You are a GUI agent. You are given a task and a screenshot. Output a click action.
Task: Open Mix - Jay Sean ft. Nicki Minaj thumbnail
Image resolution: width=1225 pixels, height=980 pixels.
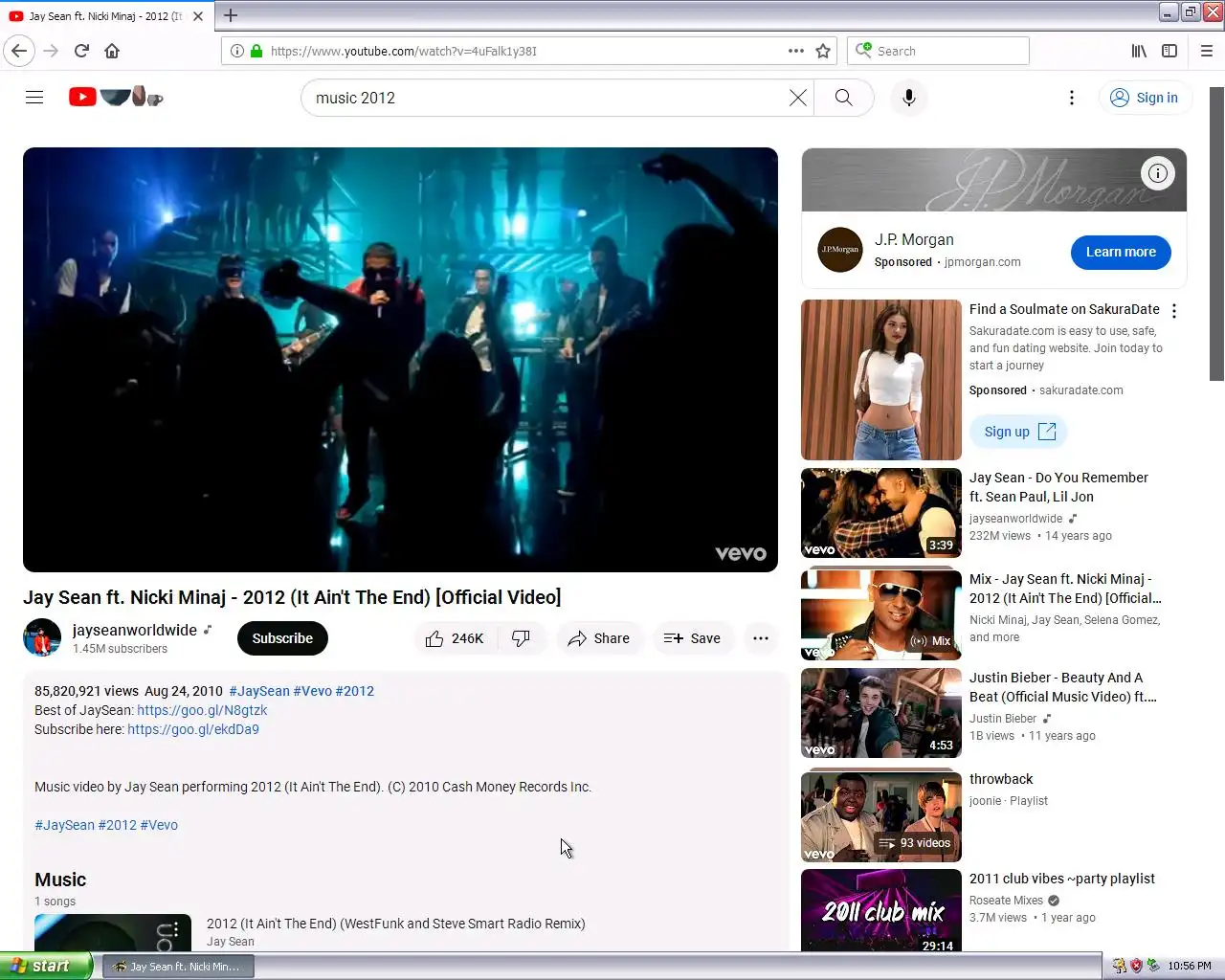coord(881,615)
